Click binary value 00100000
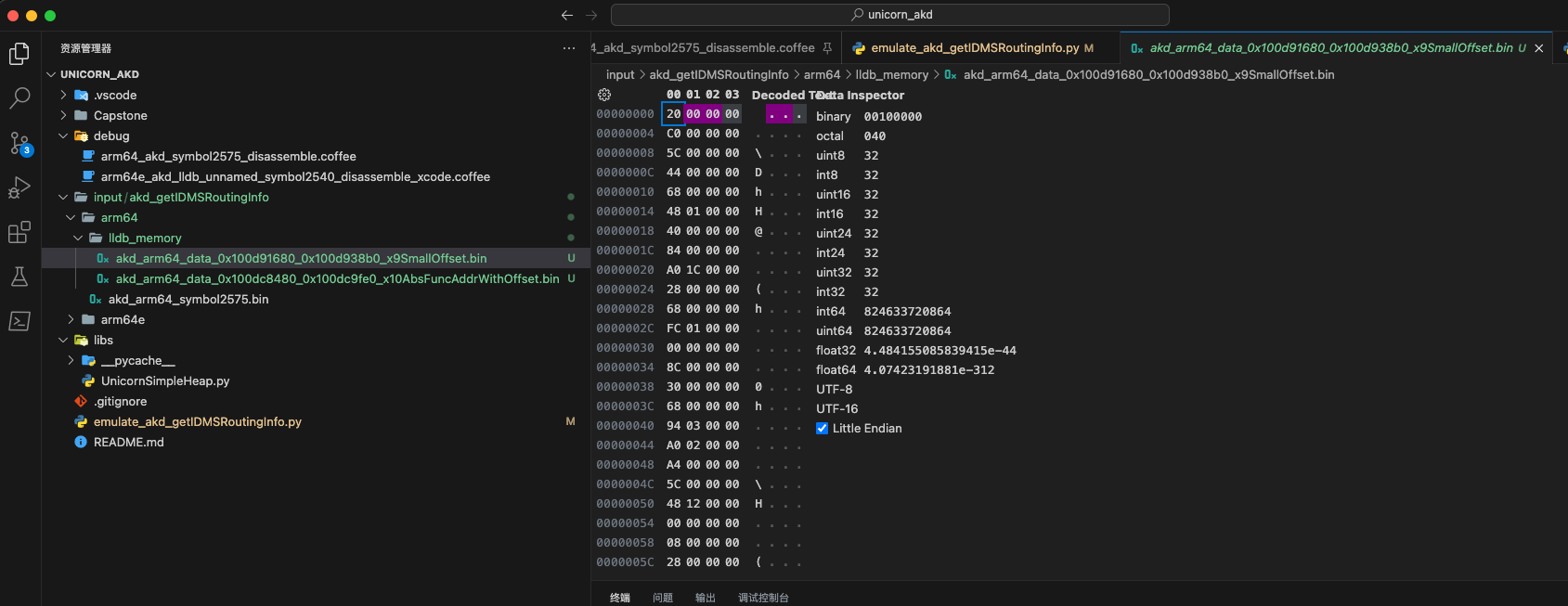Image resolution: width=1568 pixels, height=606 pixels. (x=893, y=116)
